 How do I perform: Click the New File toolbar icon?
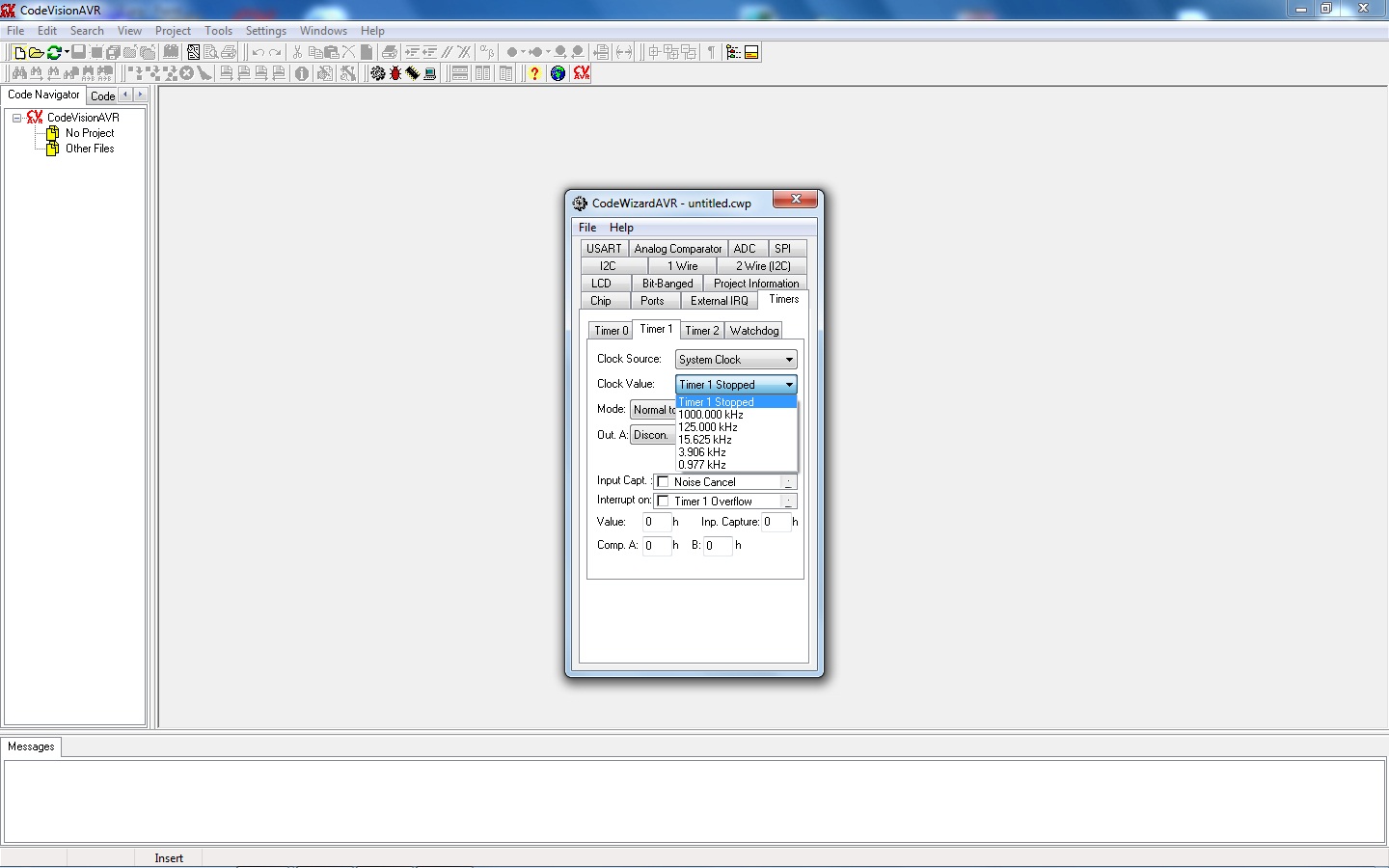pyautogui.click(x=18, y=52)
